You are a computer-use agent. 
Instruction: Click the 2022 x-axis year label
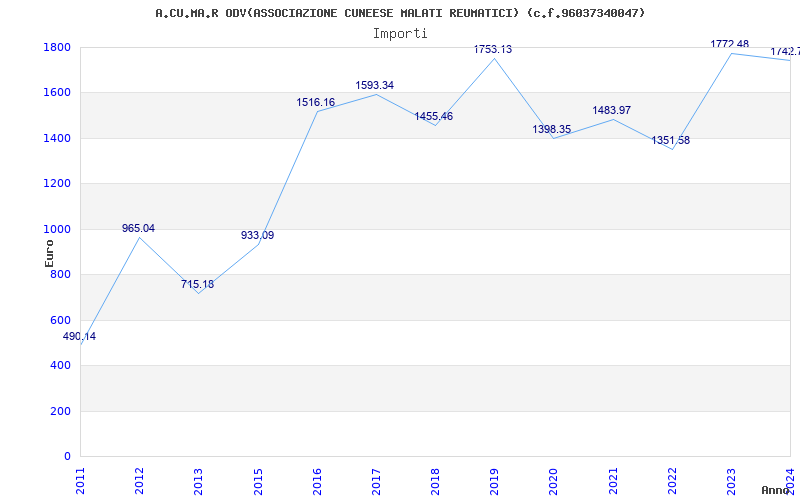coord(672,481)
